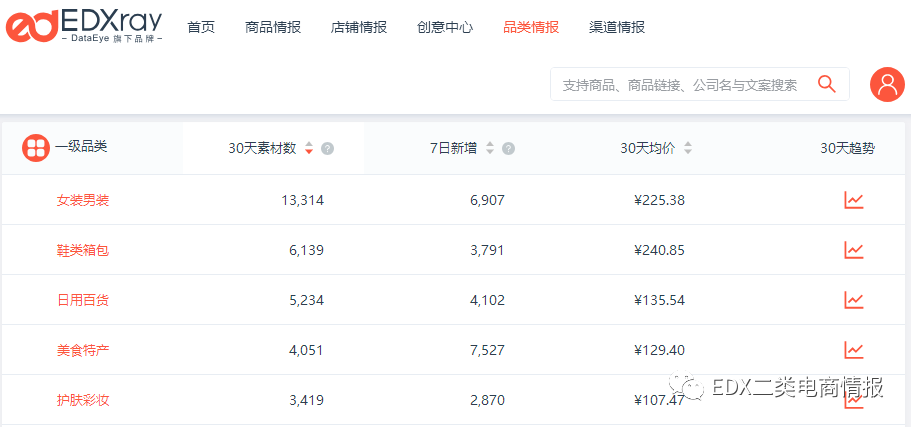Screen dimensions: 911x427
Task: Click the 一级品类 grid icon
Action: pyautogui.click(x=36, y=148)
